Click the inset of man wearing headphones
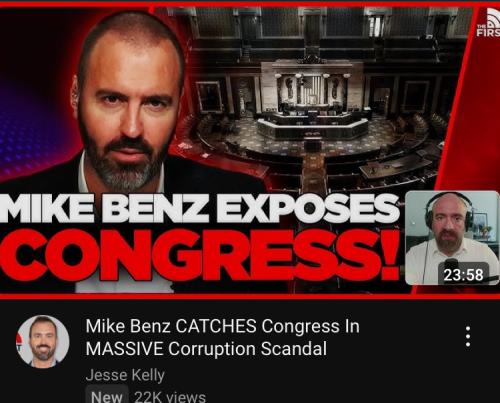500x403 pixels. pos(452,238)
